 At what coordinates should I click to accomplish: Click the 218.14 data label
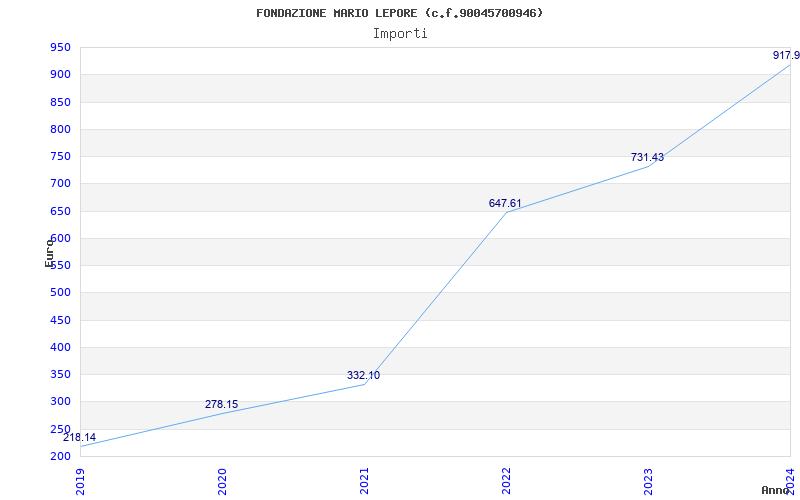(x=80, y=437)
